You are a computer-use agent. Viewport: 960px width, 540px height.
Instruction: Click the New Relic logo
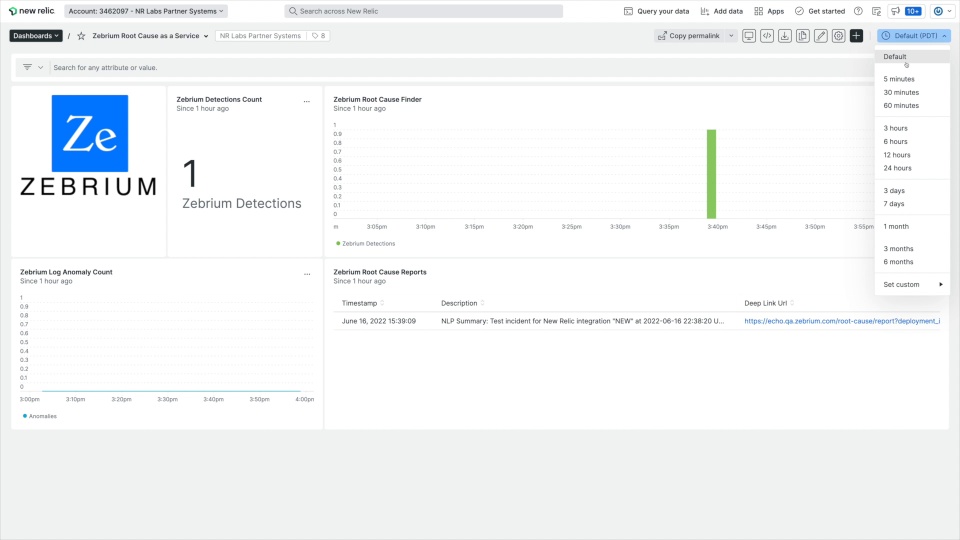pyautogui.click(x=31, y=11)
